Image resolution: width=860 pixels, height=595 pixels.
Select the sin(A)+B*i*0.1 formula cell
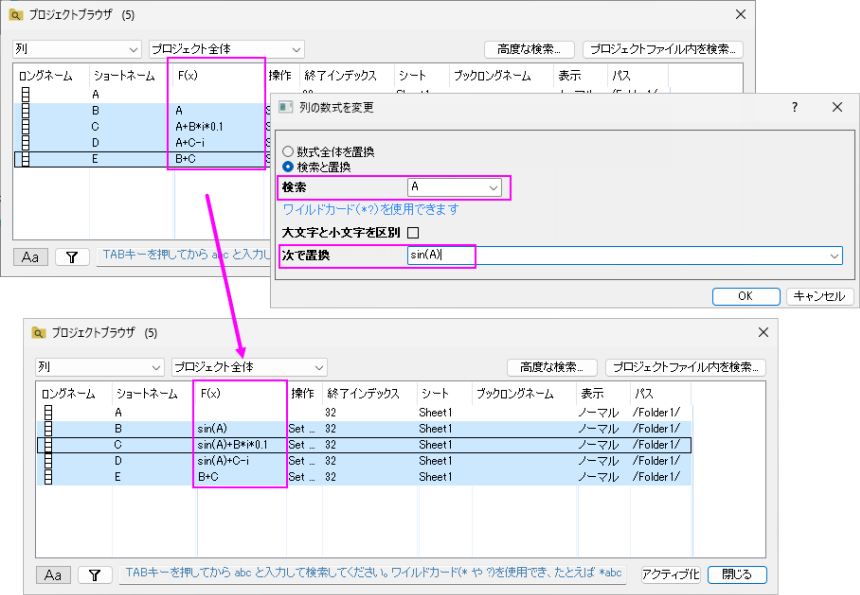point(241,445)
